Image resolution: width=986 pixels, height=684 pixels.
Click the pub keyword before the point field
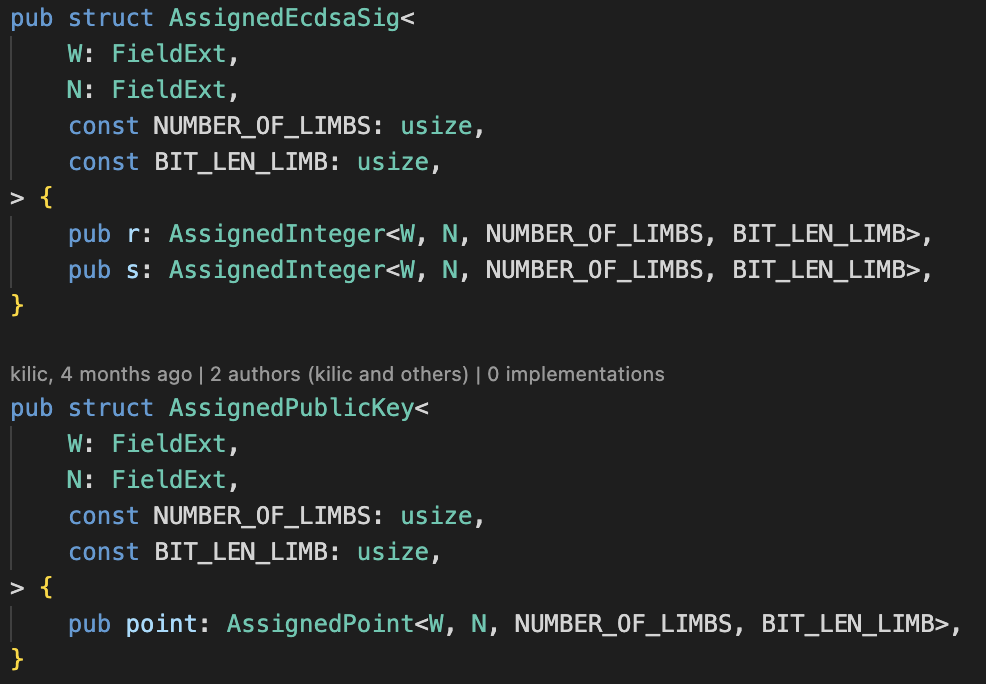tap(89, 624)
